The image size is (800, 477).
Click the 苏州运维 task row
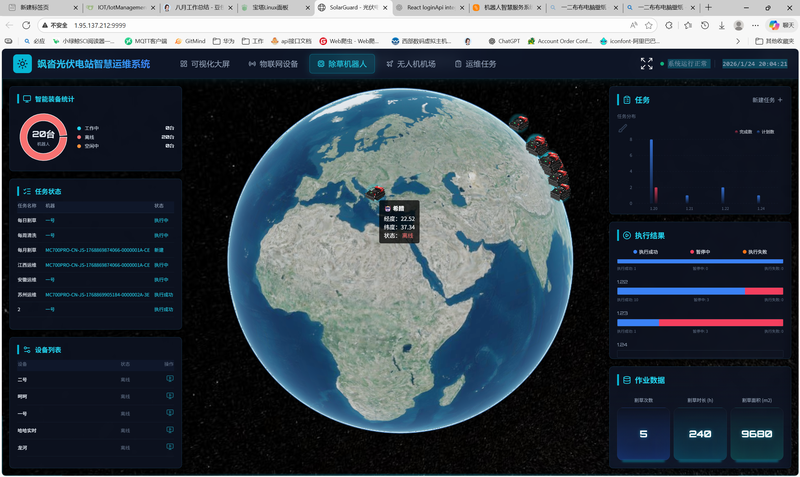pyautogui.click(x=95, y=294)
